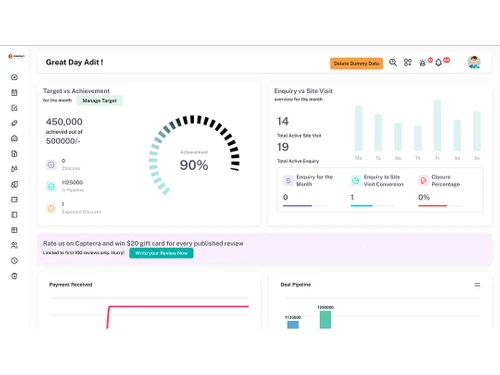The image size is (500, 375).
Task: Click the 'Enquiry vs Site Visit' heading
Action: [303, 91]
